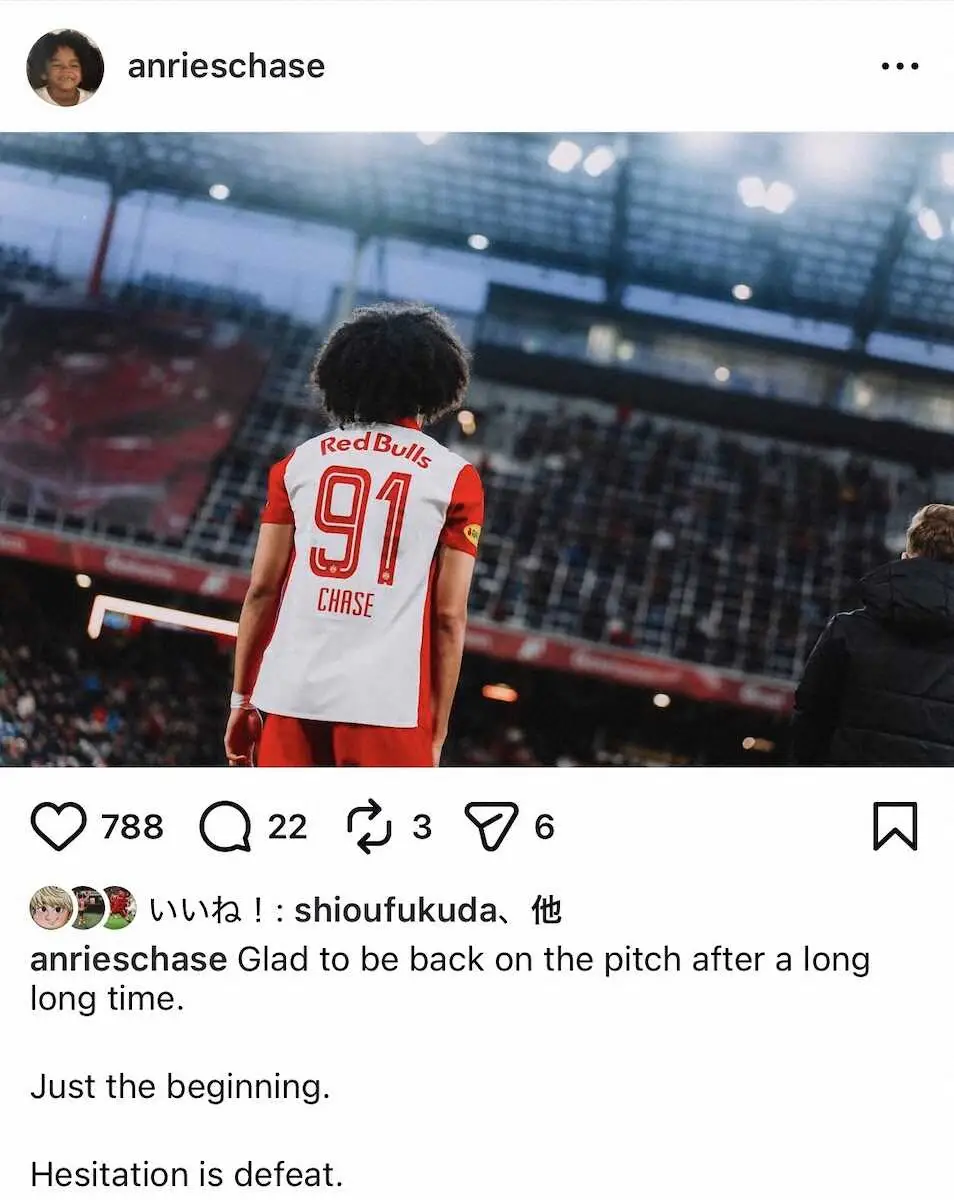Tap the third liker avatar icon
954x1200 pixels.
(x=119, y=908)
